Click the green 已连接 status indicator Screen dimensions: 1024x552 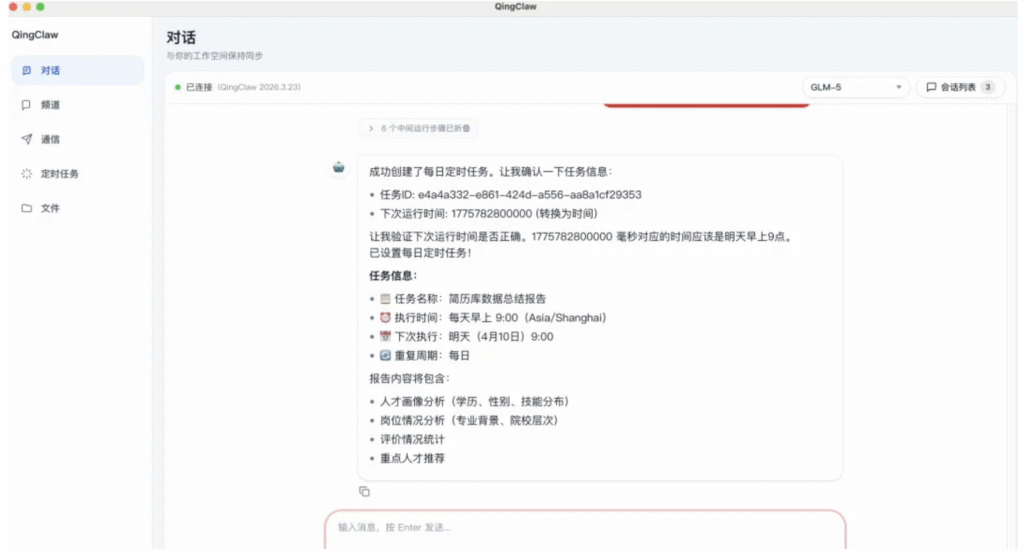click(x=178, y=87)
